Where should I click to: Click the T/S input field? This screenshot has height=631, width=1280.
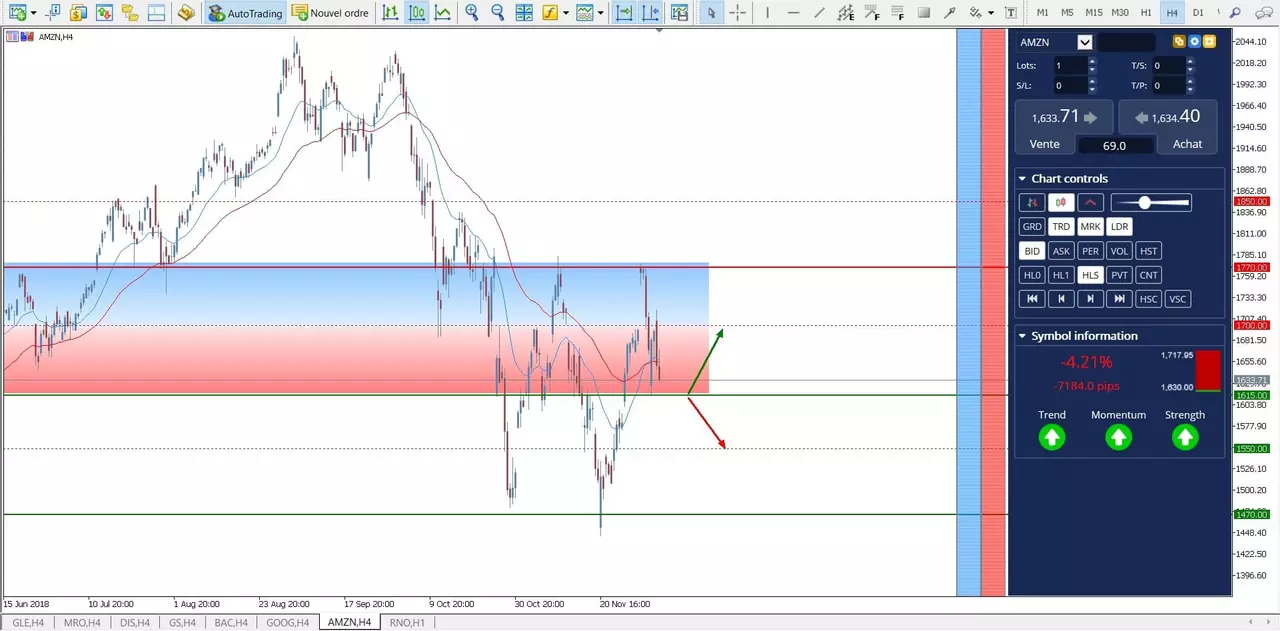(1168, 65)
